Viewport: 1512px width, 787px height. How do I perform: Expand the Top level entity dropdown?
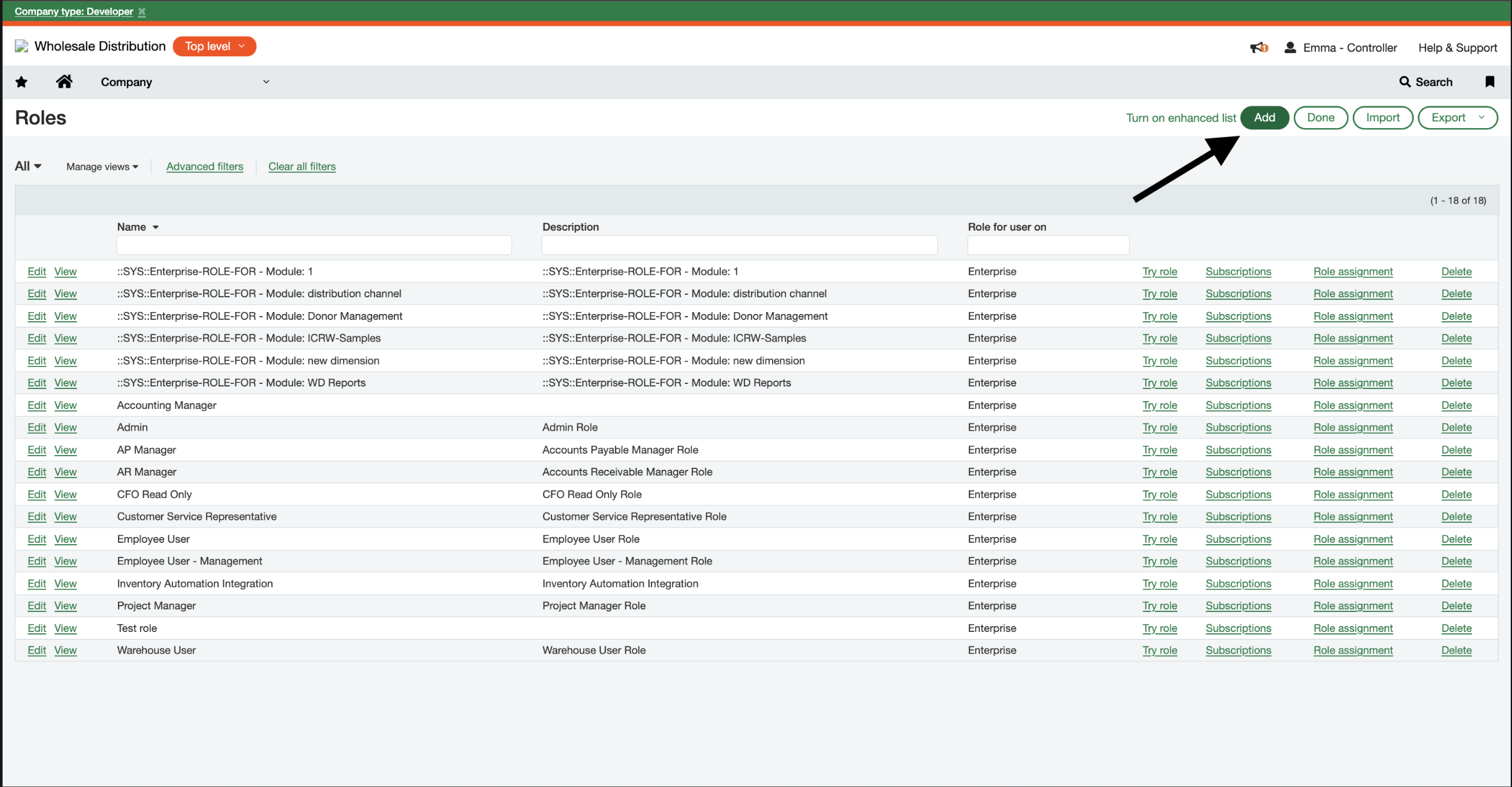(x=214, y=46)
